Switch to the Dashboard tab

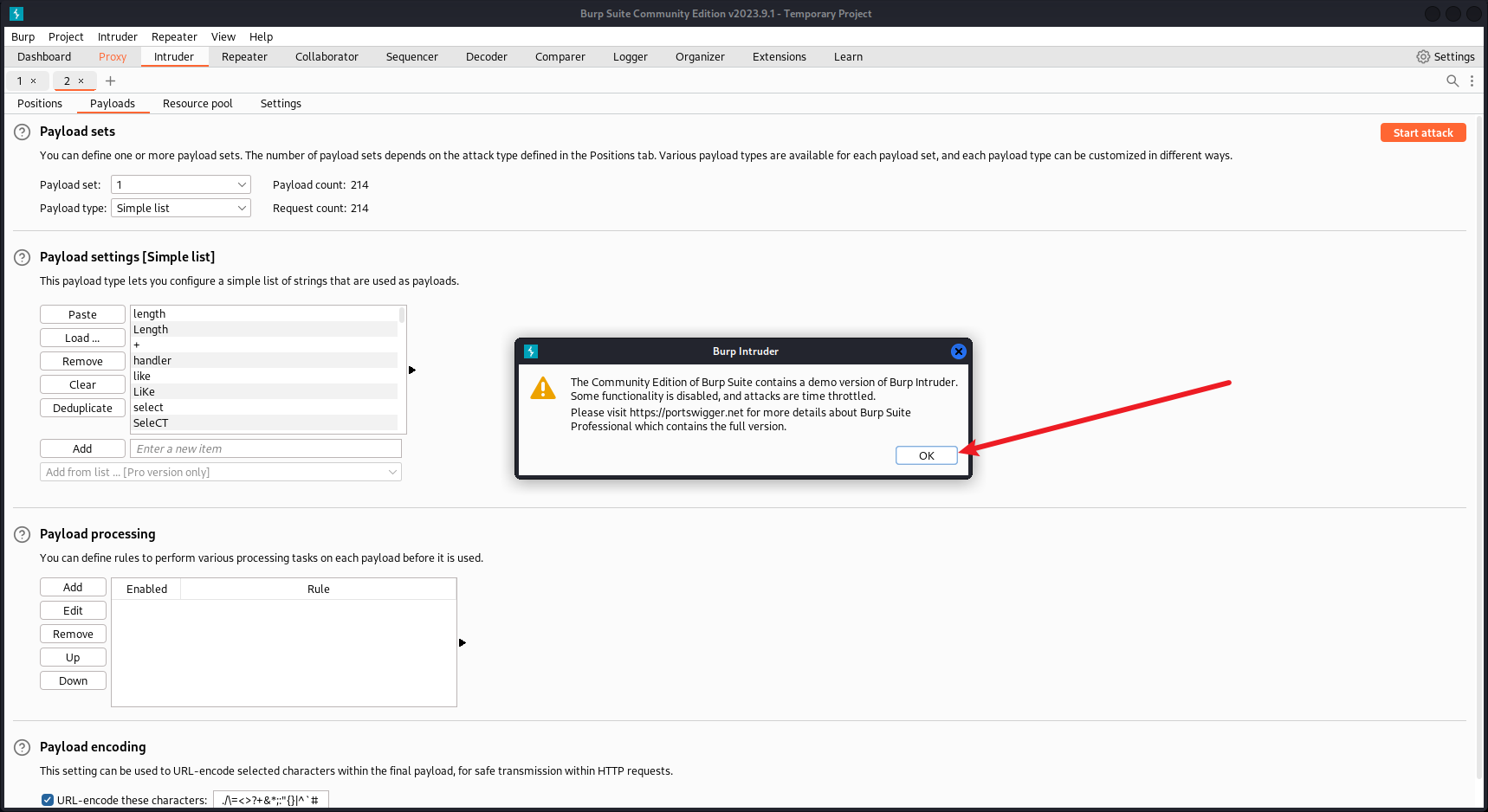(44, 56)
